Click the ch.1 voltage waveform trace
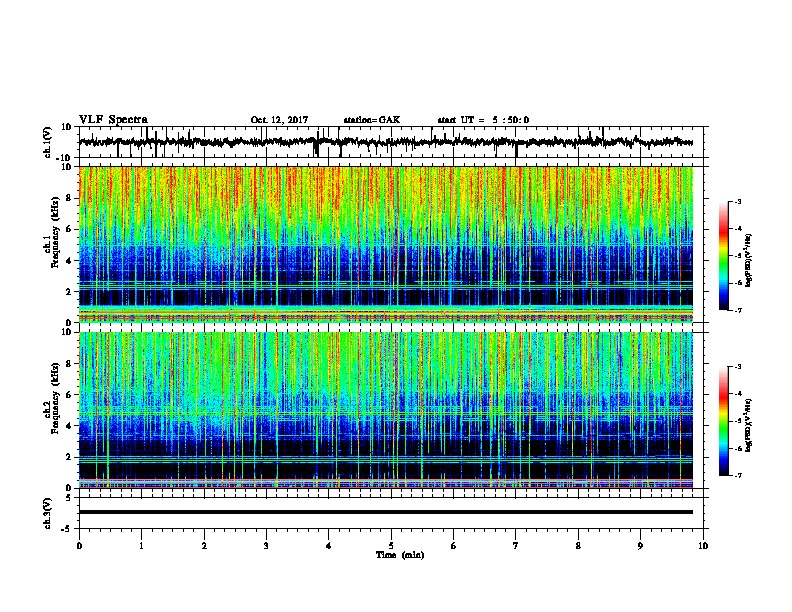 tap(385, 142)
